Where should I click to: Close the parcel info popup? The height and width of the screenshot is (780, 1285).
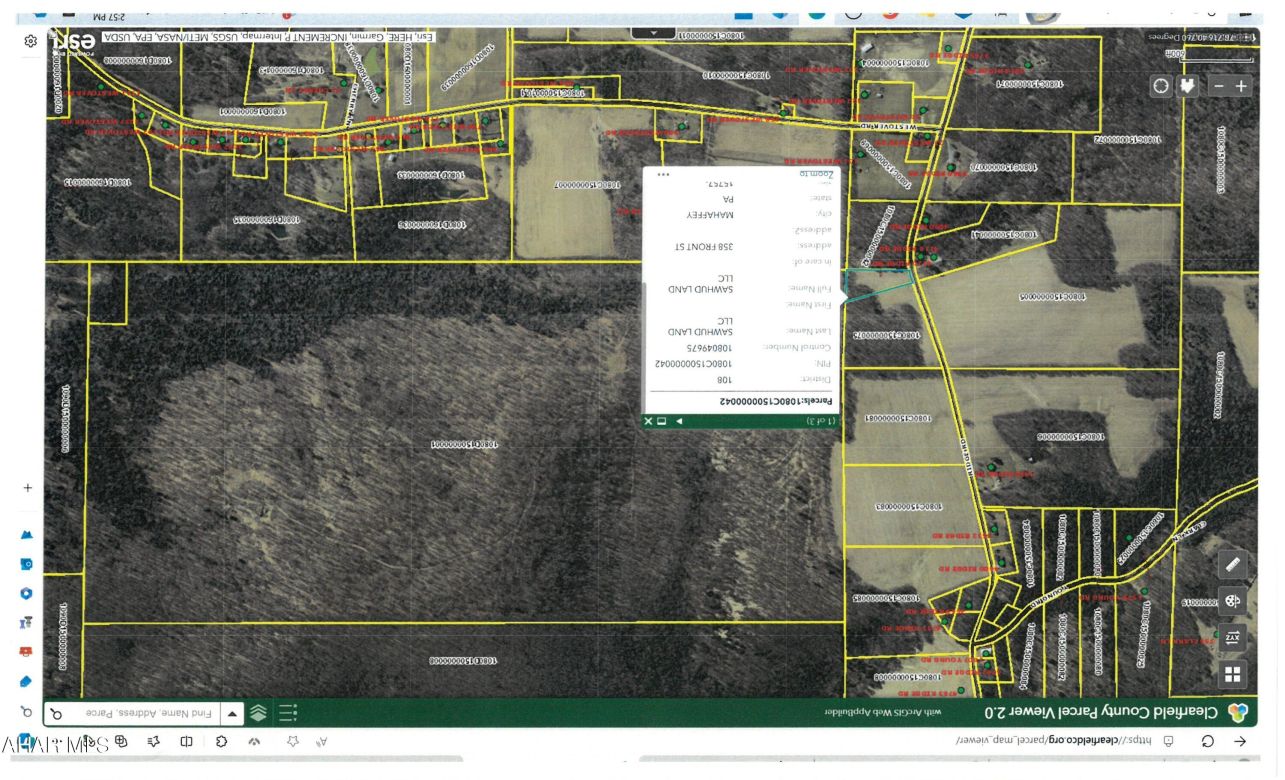click(x=648, y=421)
